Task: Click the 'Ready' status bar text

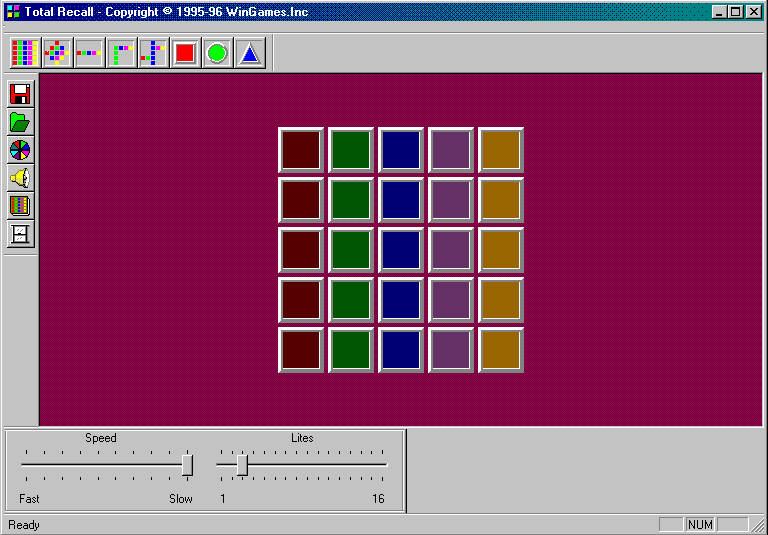Action: (24, 525)
